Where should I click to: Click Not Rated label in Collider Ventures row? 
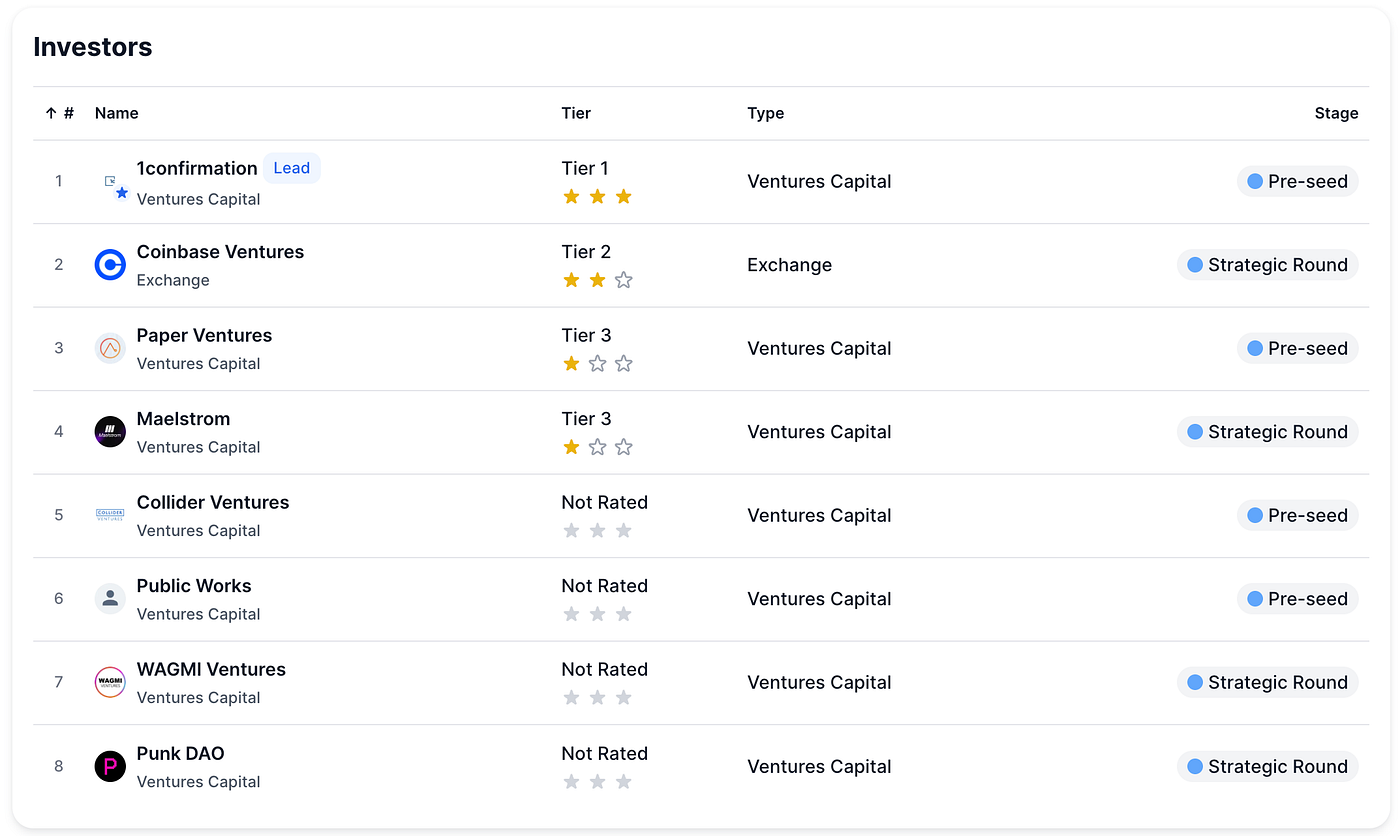605,502
